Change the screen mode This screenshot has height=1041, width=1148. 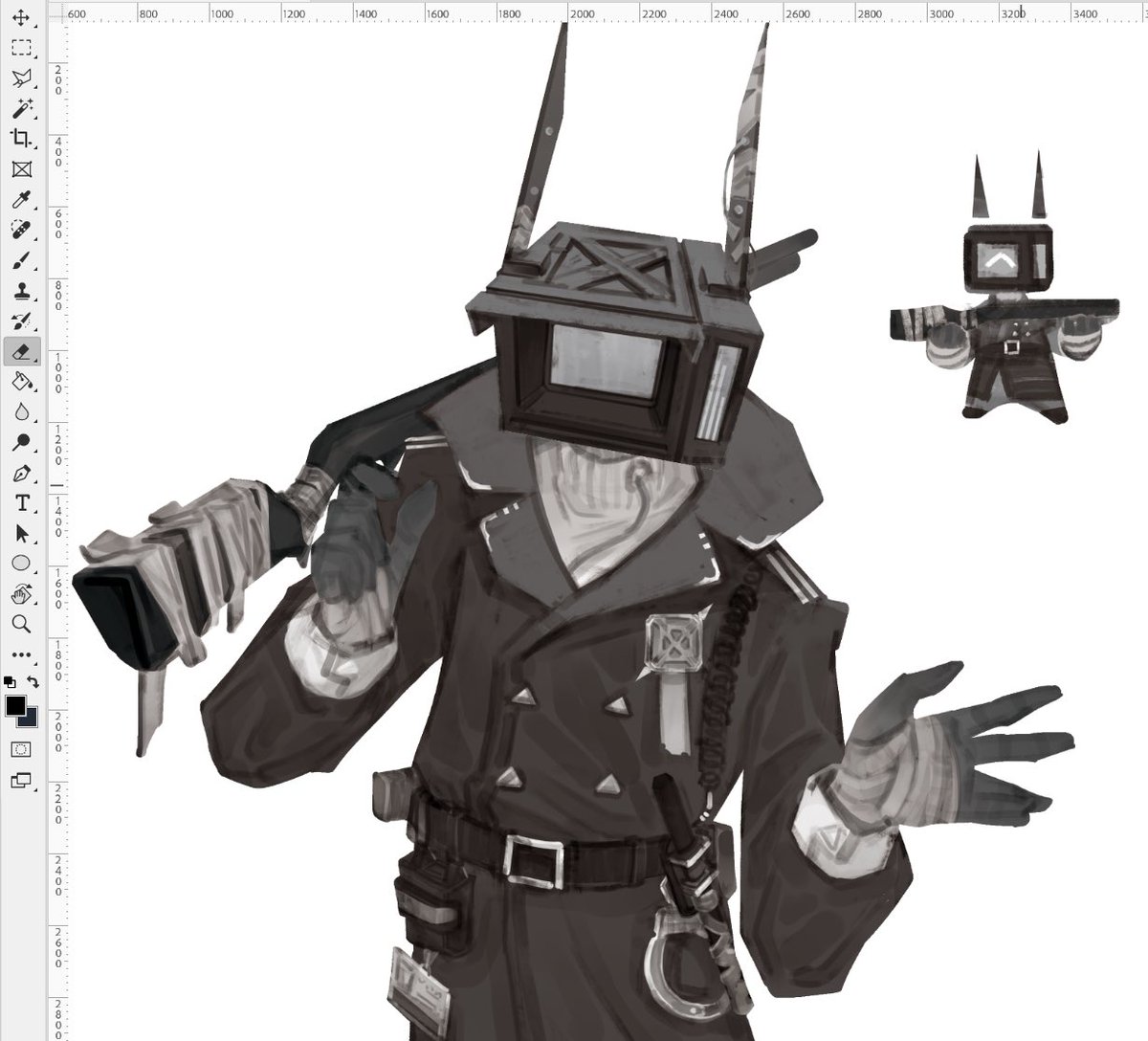point(21,781)
